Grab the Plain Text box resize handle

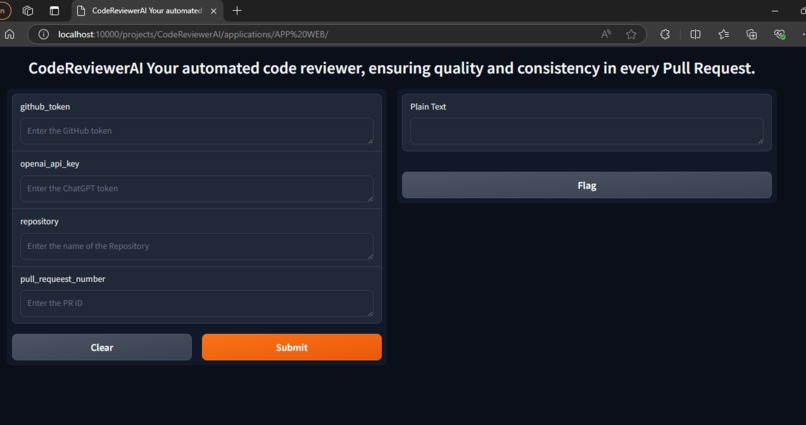760,141
